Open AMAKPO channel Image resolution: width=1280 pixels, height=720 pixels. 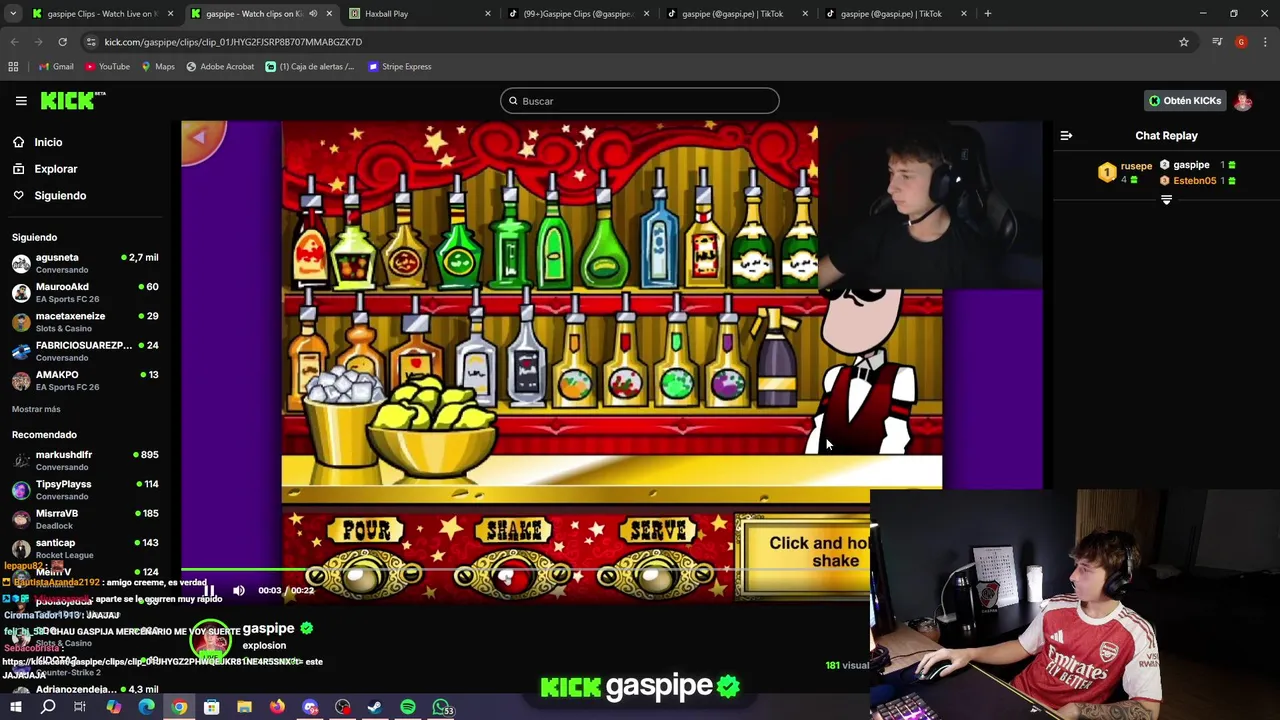85,380
